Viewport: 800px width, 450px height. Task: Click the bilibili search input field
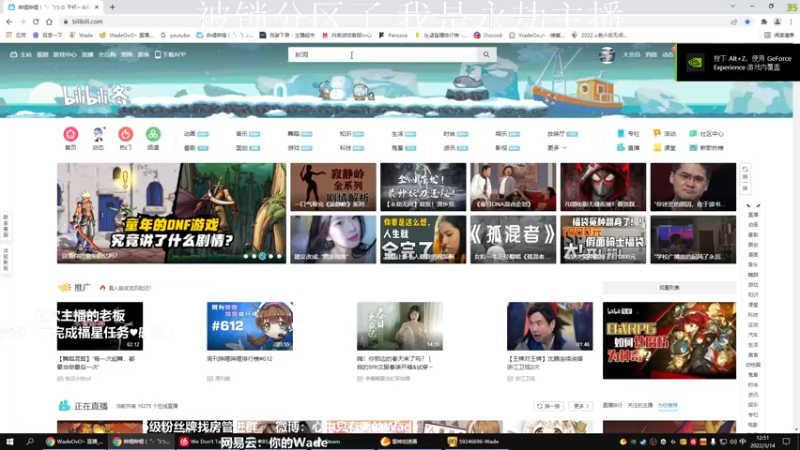383,55
